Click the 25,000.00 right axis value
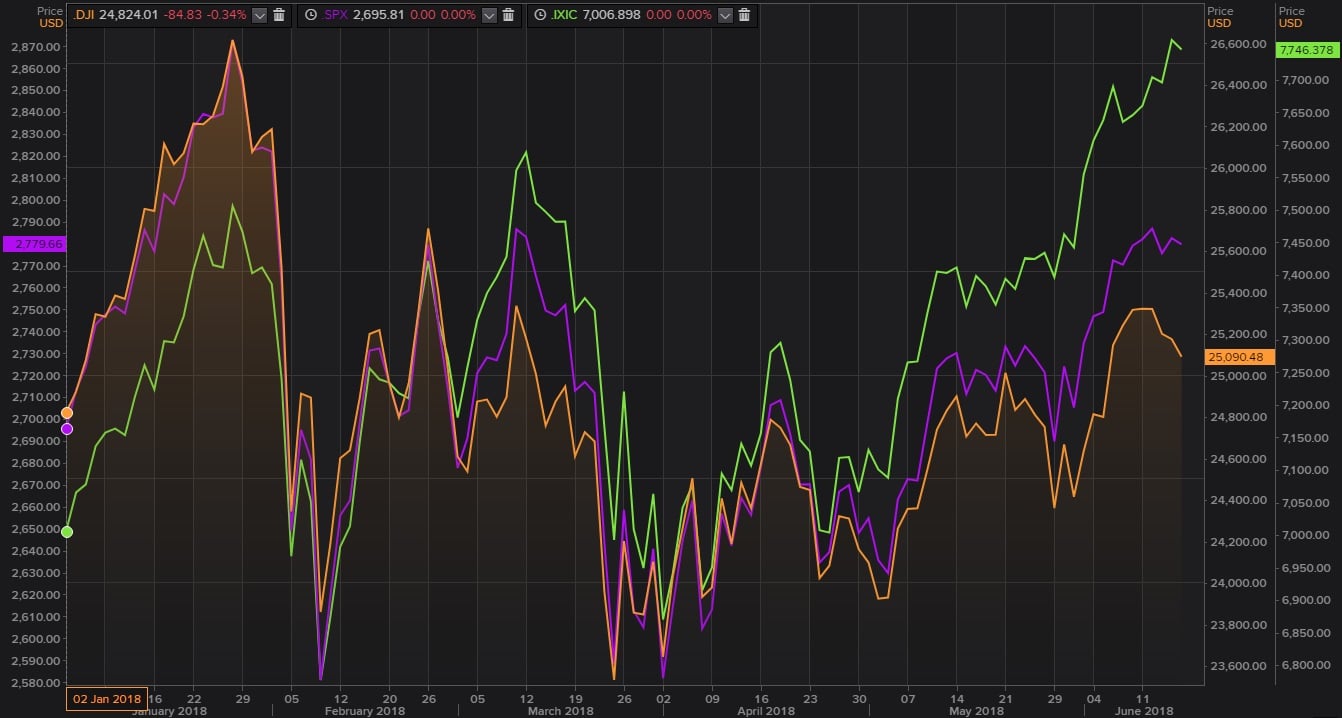This screenshot has width=1342, height=718. 1237,375
